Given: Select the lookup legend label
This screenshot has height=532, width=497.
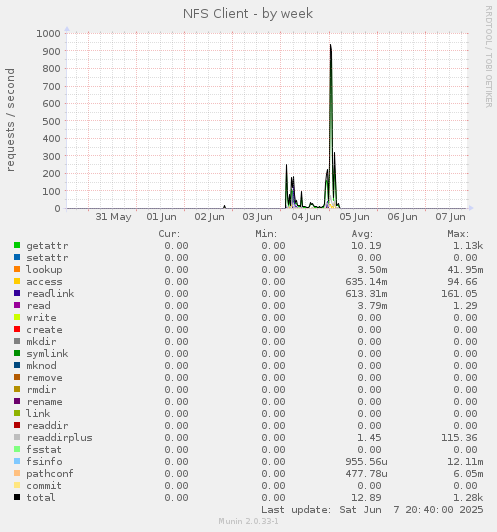Looking at the screenshot, I should point(44,270).
